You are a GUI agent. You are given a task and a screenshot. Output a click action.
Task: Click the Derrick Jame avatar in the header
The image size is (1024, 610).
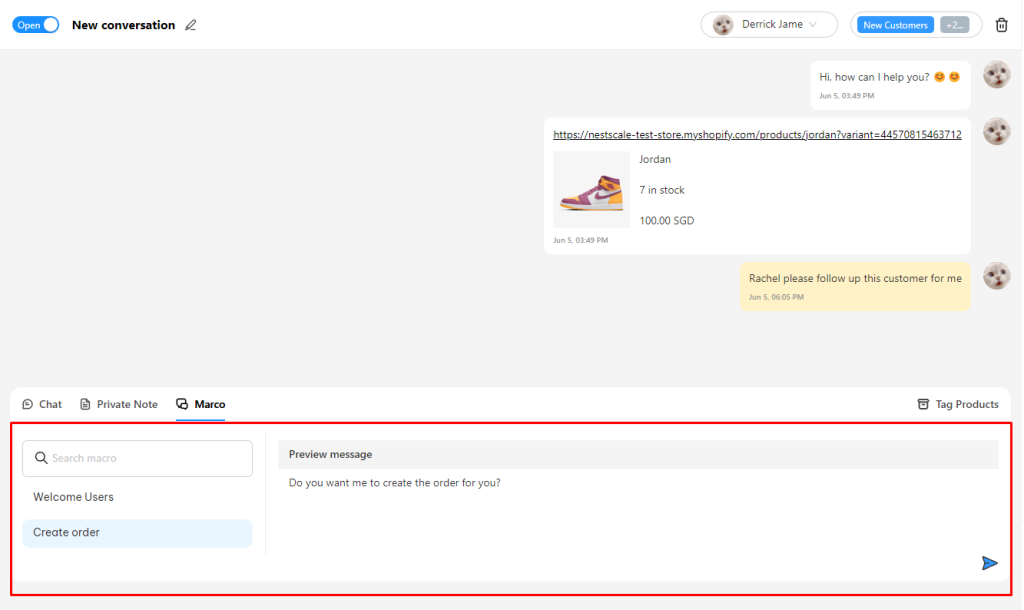point(722,25)
